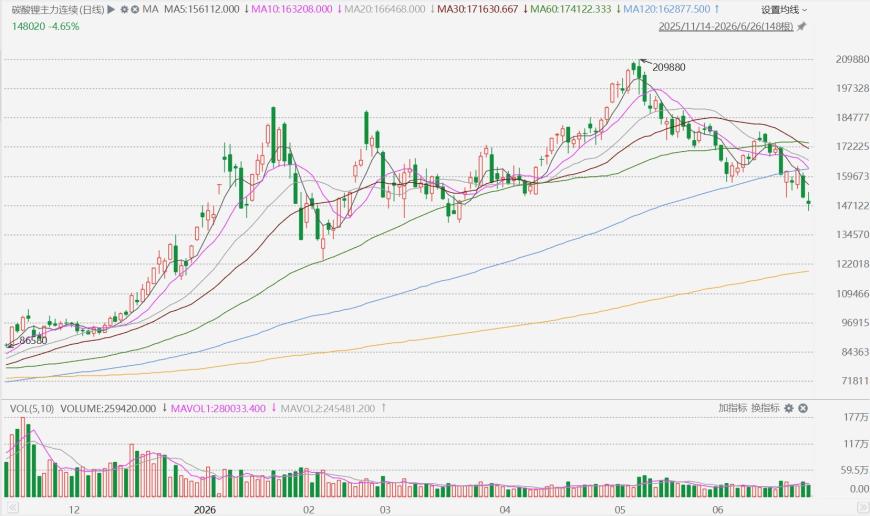Click the 03 month label on time axis
This screenshot has height=516, width=870.
tap(385, 510)
